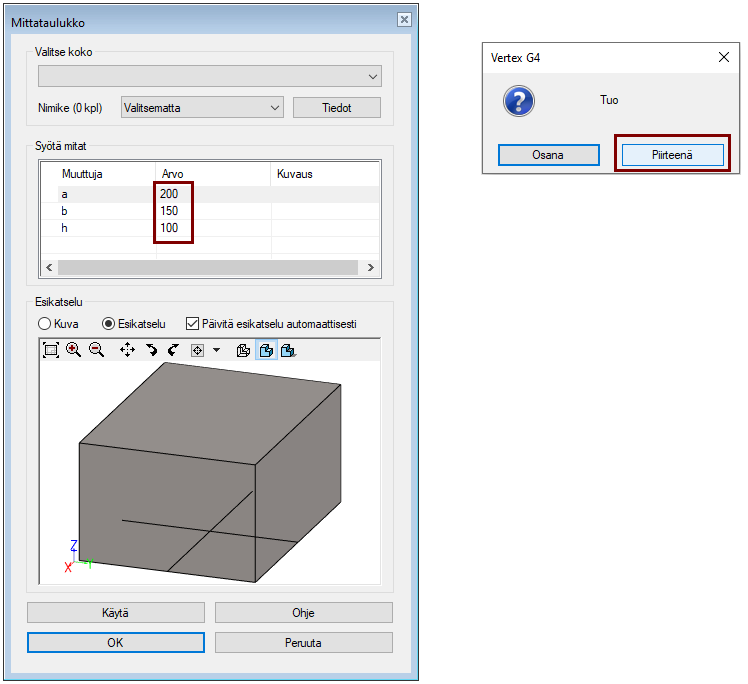
Task: Open view direction dropdown arrow in toolbar
Action: click(216, 350)
